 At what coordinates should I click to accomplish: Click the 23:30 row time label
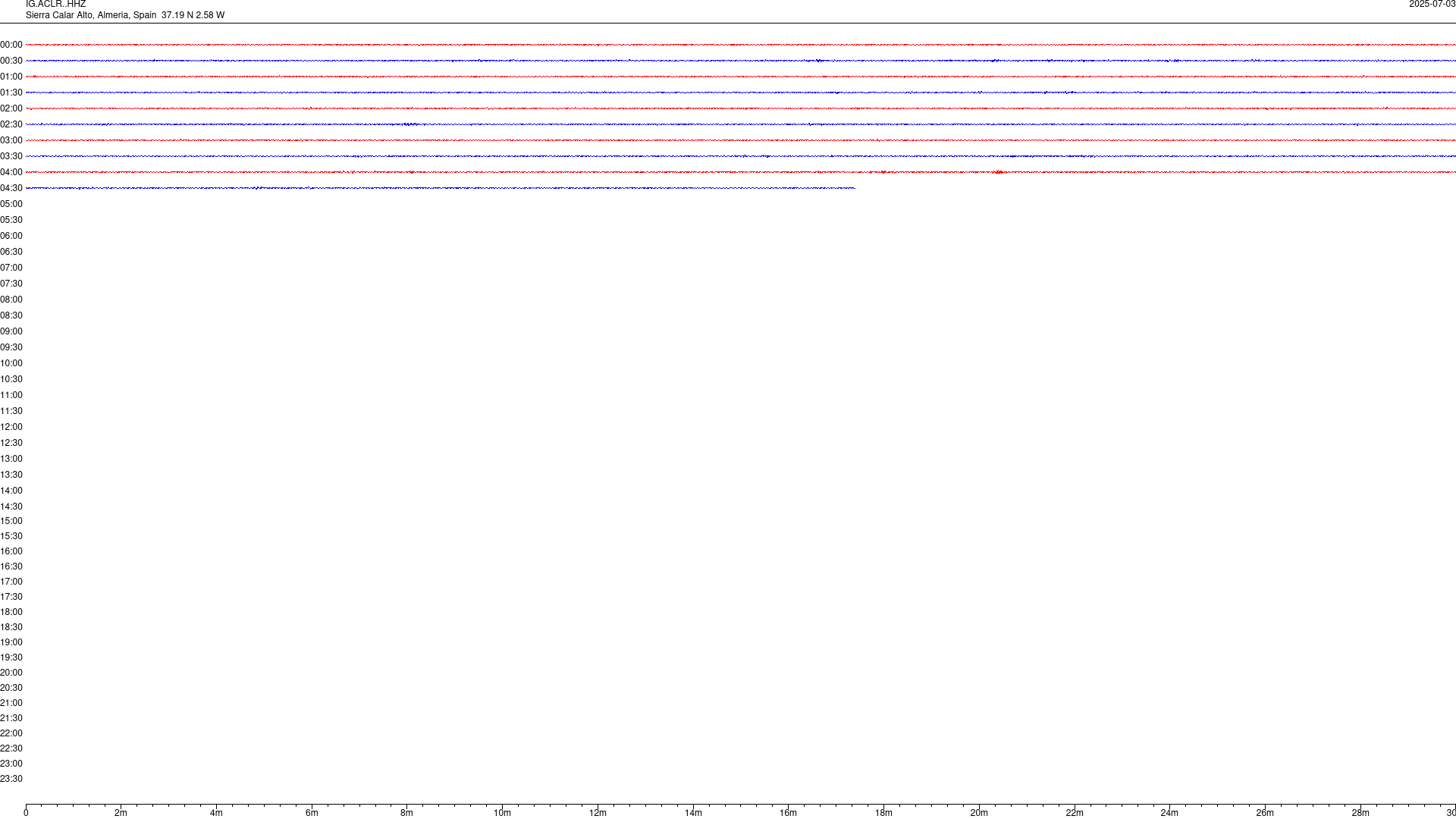click(11, 779)
